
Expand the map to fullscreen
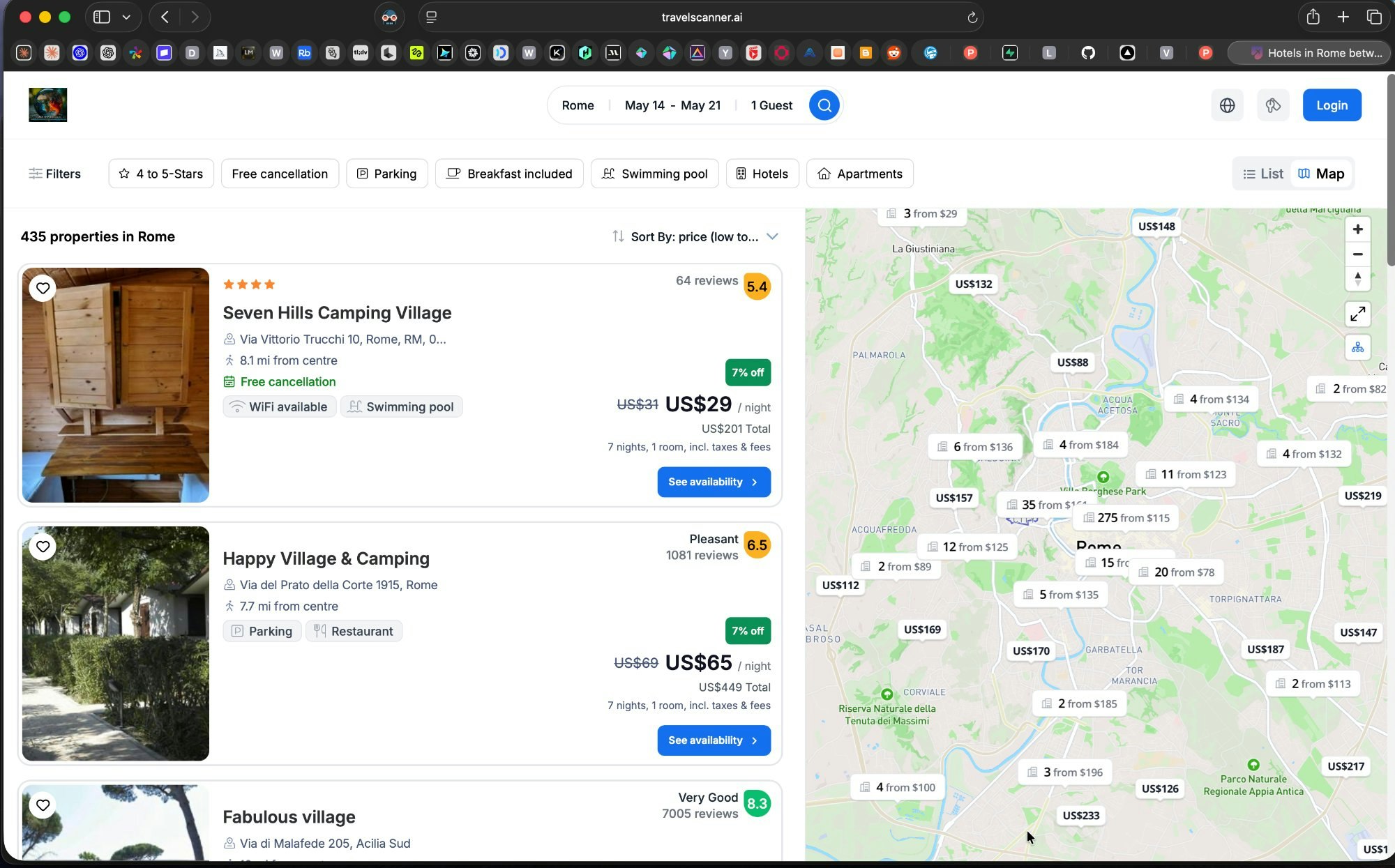pos(1358,314)
